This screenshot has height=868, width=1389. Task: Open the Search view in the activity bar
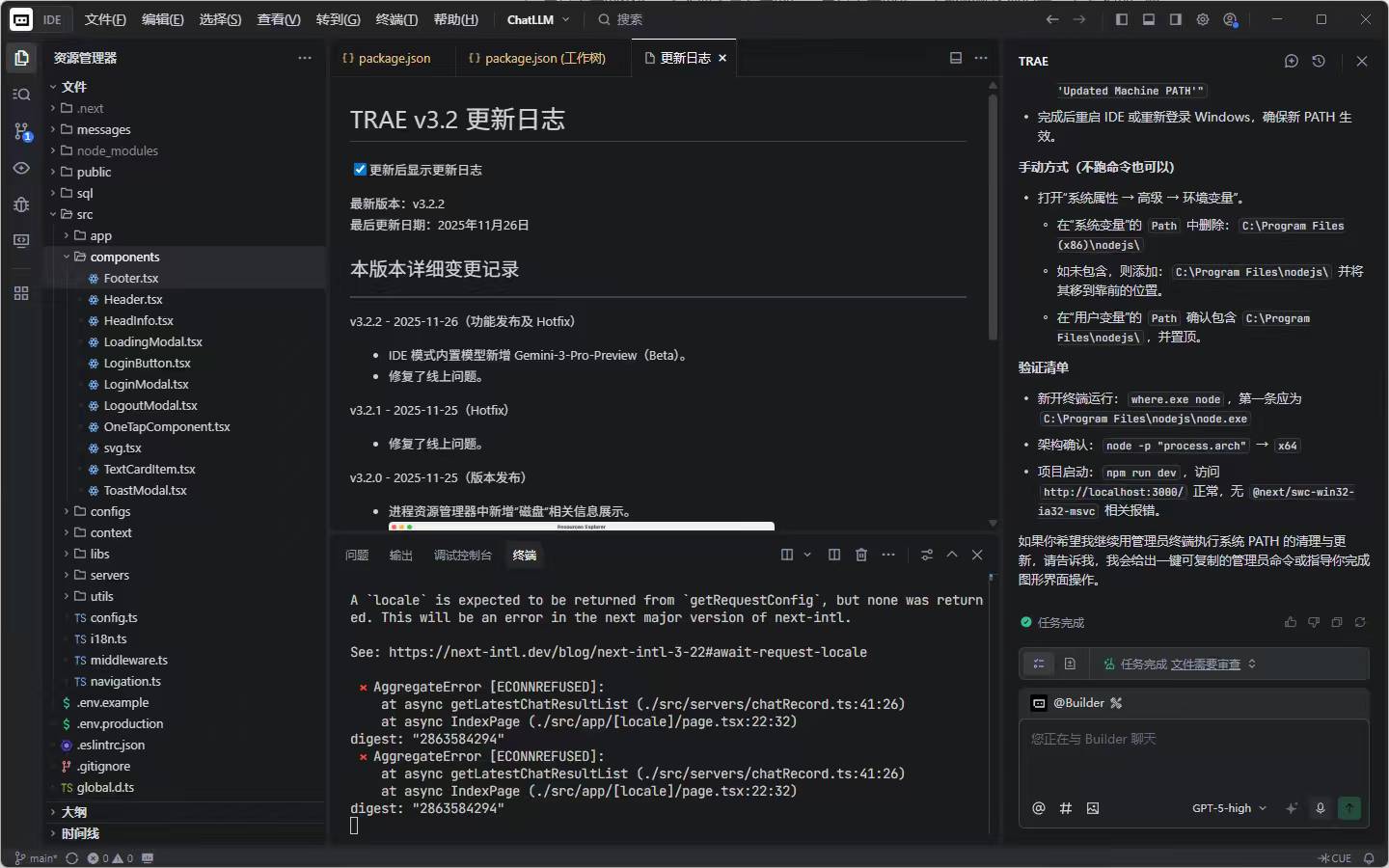click(21, 95)
